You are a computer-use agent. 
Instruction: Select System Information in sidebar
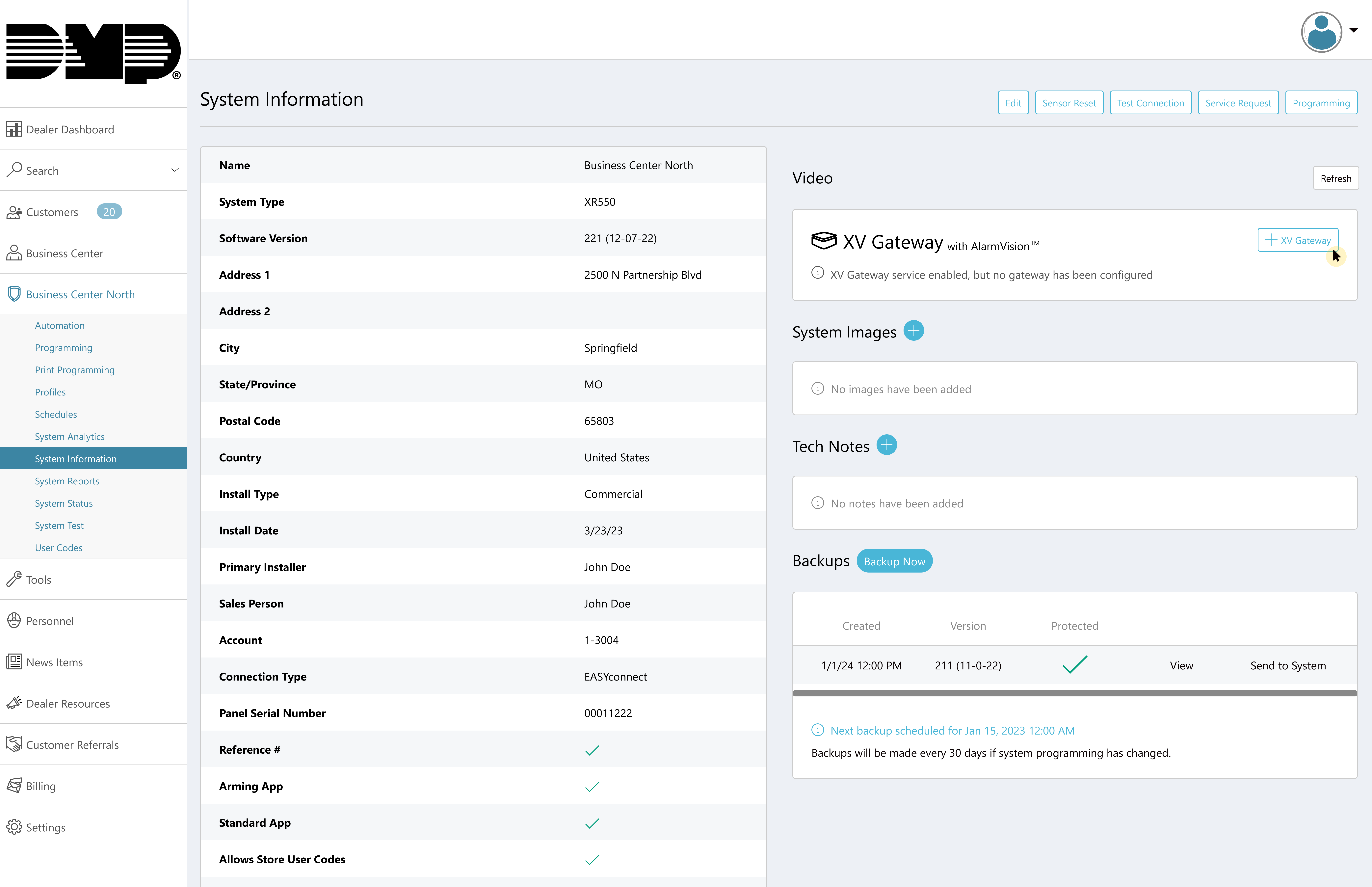pos(94,458)
